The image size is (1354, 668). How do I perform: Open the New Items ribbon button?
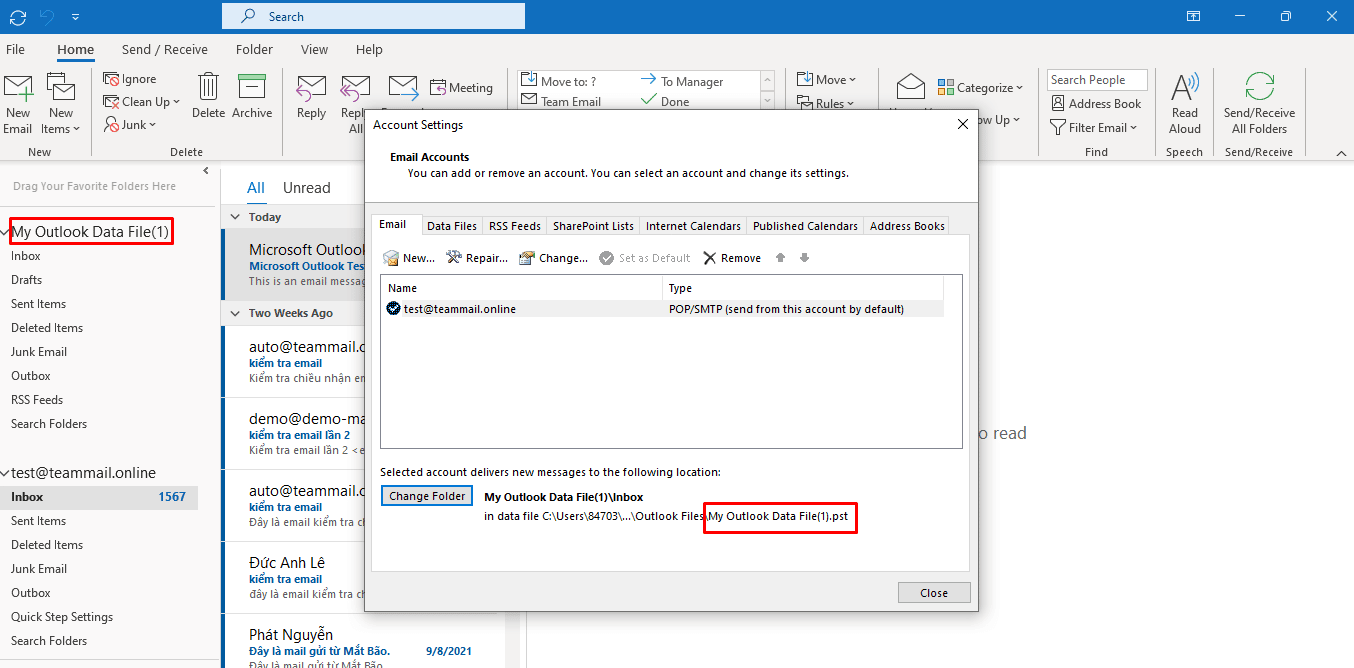[x=61, y=104]
